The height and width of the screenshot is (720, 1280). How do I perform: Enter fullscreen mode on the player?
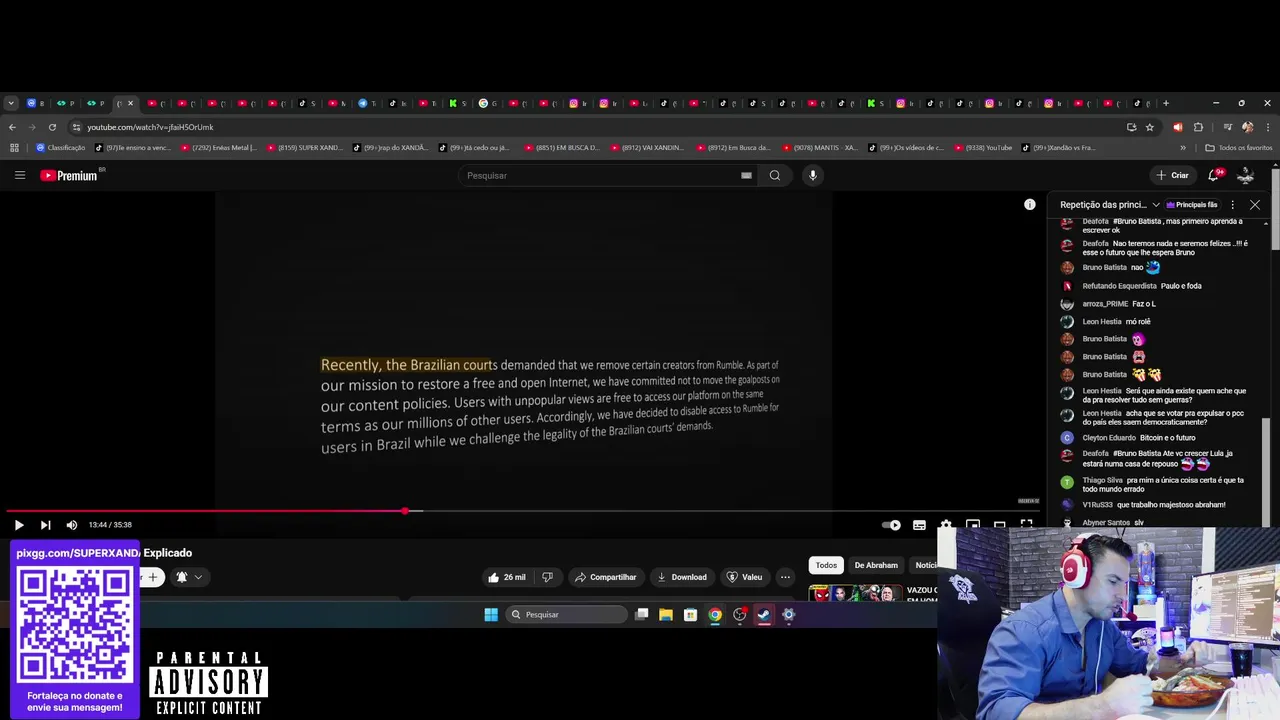1026,524
